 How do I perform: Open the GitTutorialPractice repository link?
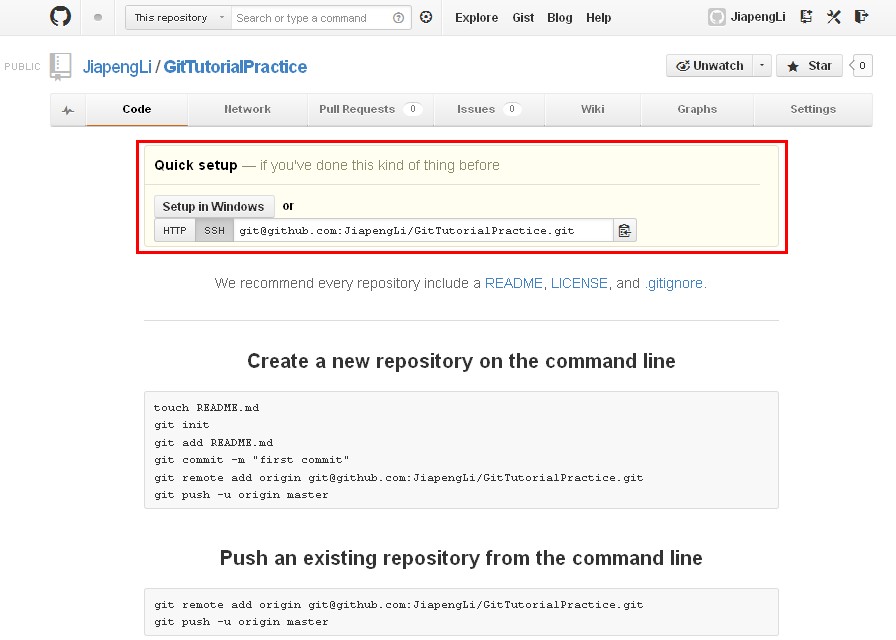[235, 67]
